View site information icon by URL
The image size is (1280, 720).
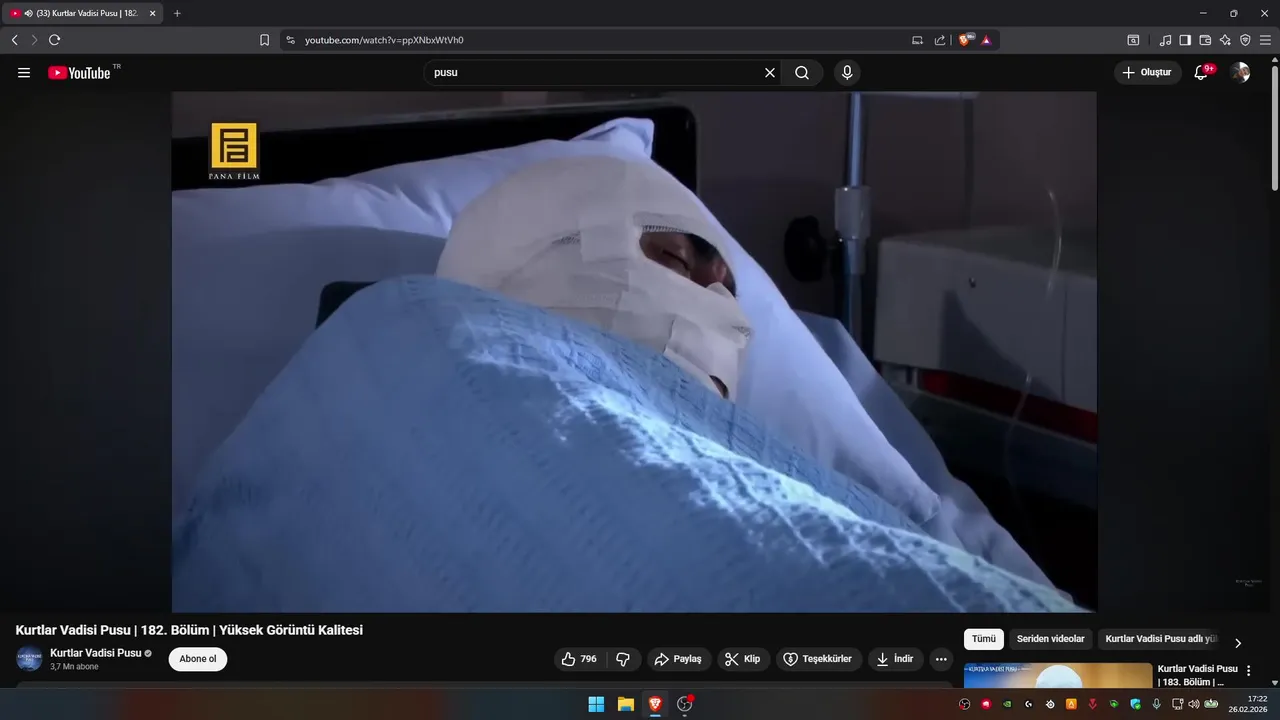(x=291, y=40)
